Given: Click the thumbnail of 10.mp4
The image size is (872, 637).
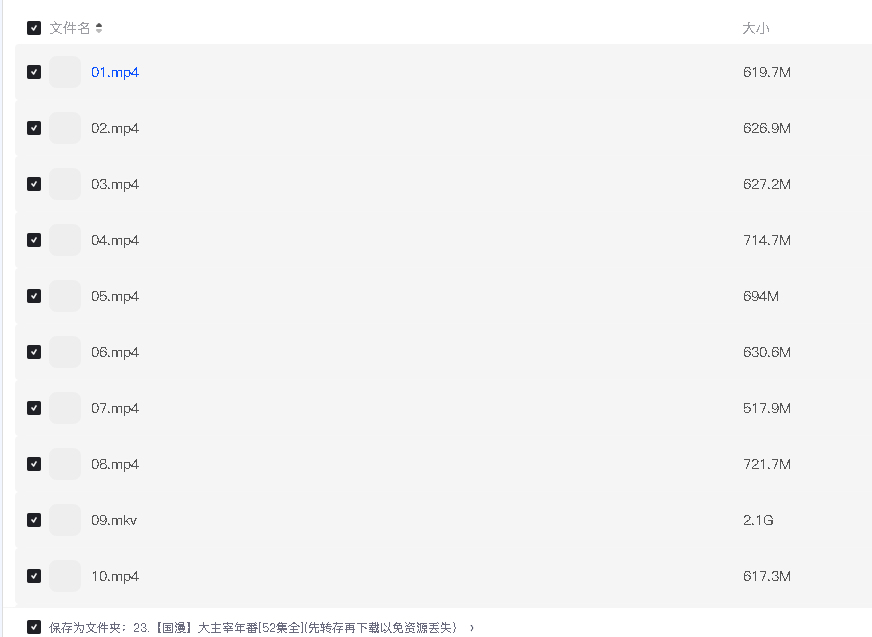Looking at the screenshot, I should pyautogui.click(x=65, y=576).
